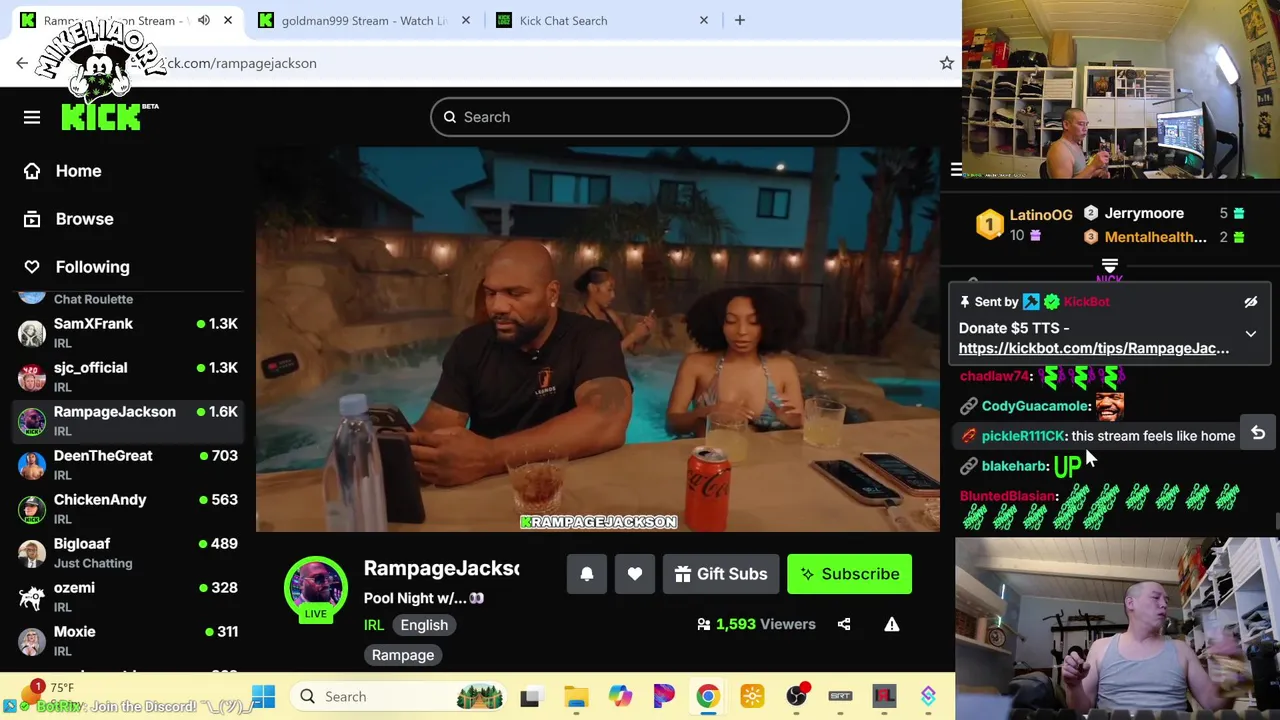The image size is (1280, 720).
Task: Follow the channel with heart button
Action: pos(635,574)
